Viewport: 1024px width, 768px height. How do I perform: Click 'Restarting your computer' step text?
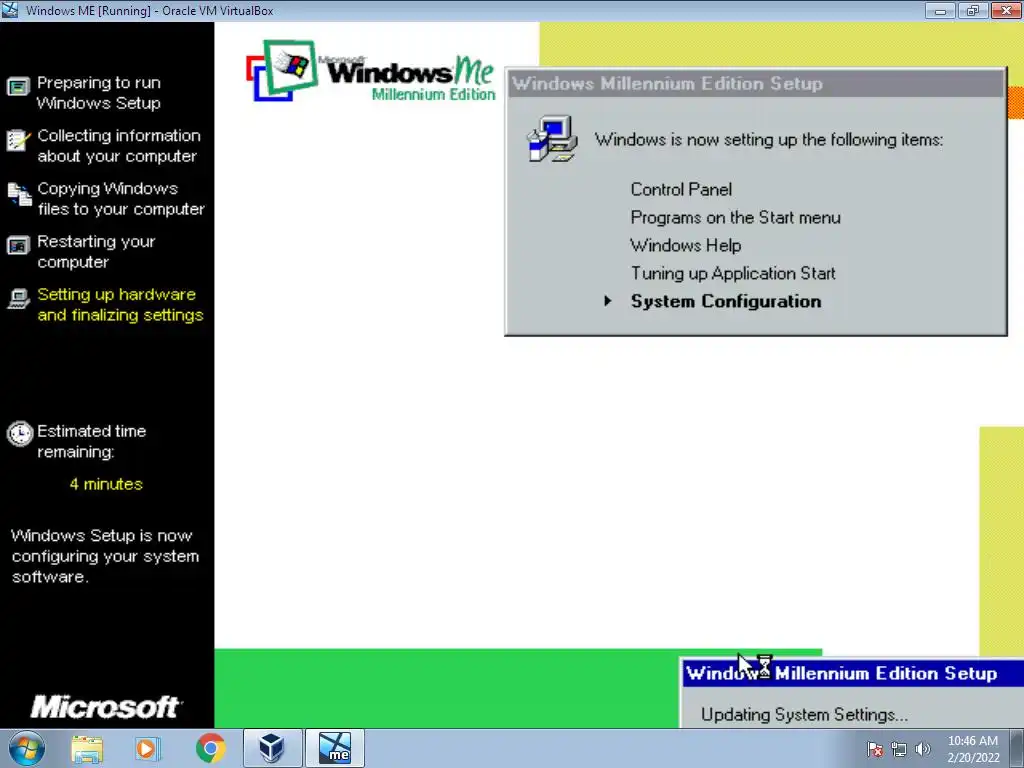click(96, 251)
